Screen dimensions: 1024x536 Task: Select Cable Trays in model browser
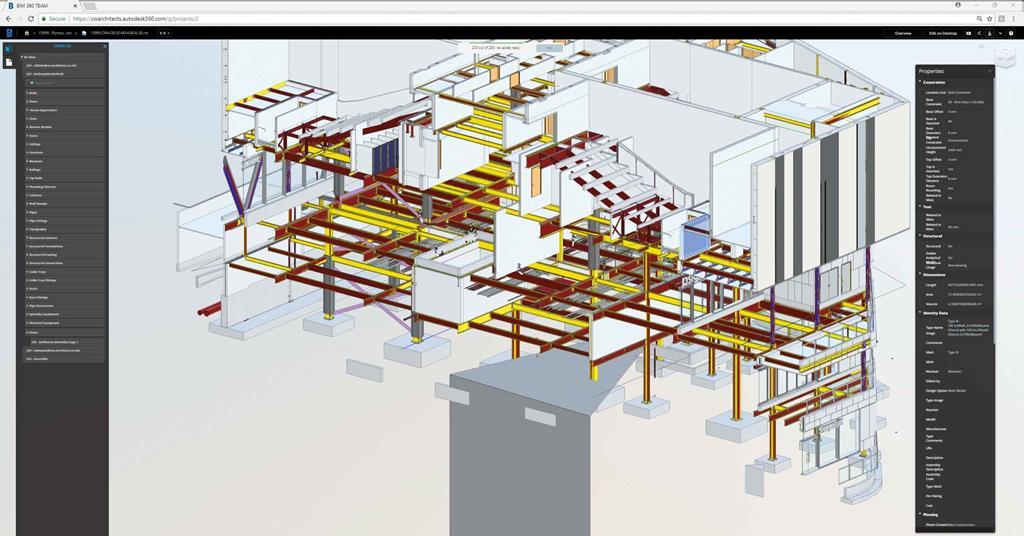[x=64, y=272]
